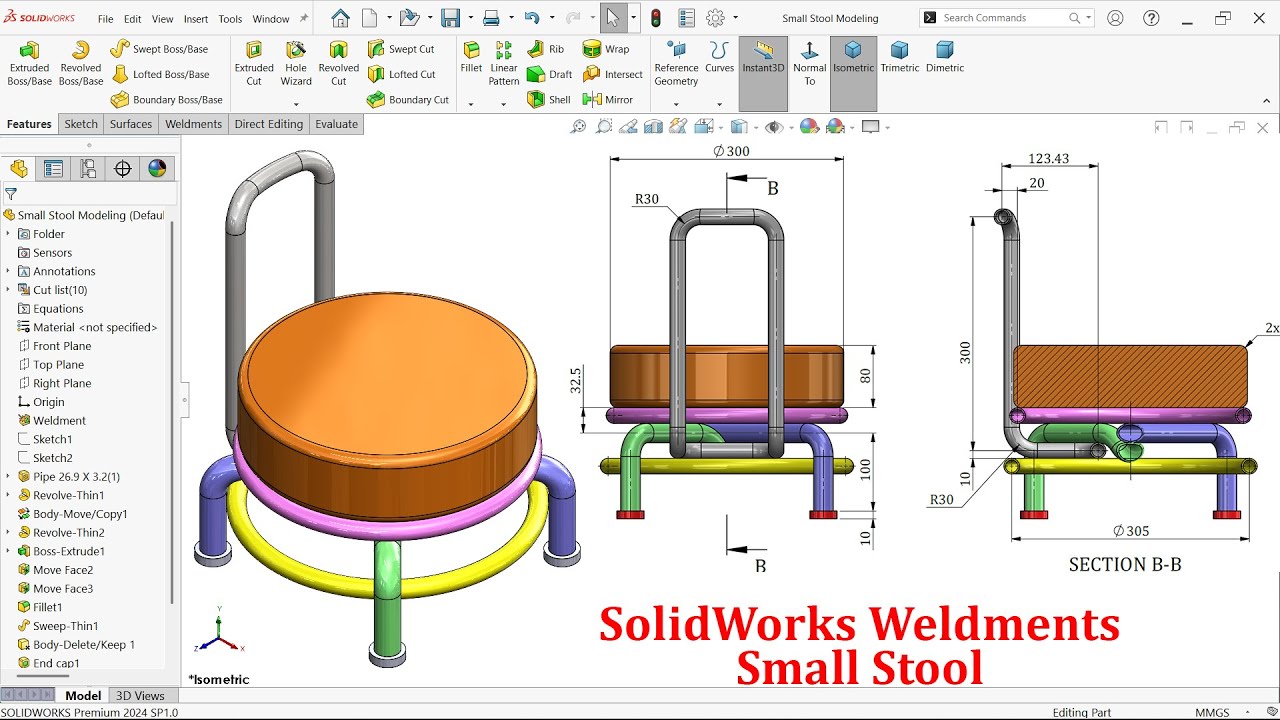Expand the Revolve-Thin1 feature

pos(8,495)
